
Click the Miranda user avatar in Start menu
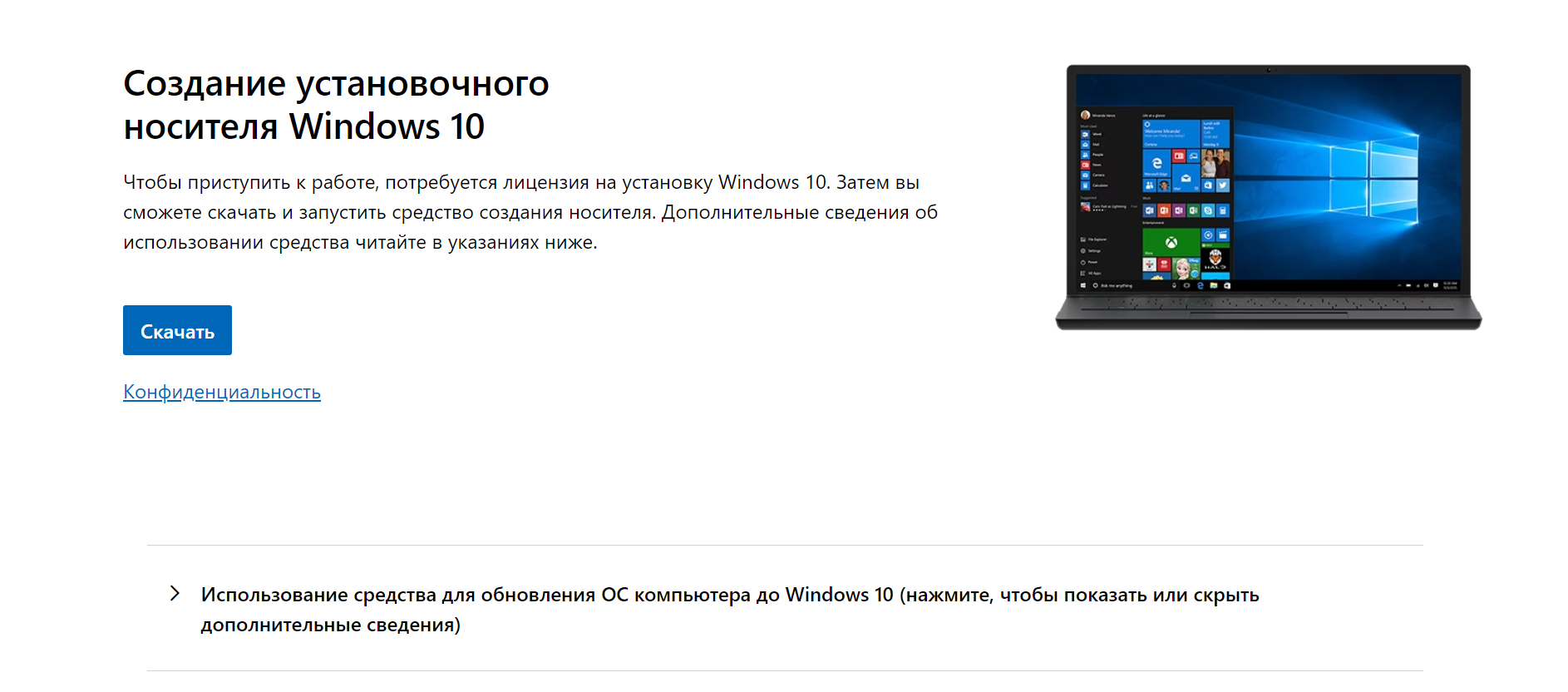[x=1085, y=115]
